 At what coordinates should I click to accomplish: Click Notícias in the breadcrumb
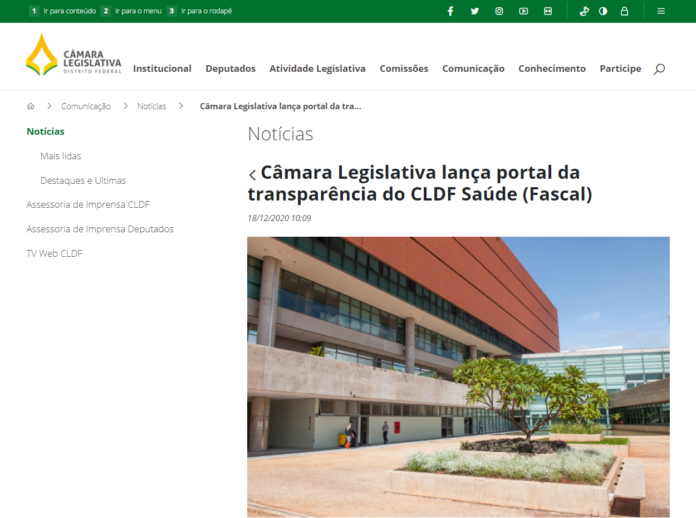(x=151, y=106)
